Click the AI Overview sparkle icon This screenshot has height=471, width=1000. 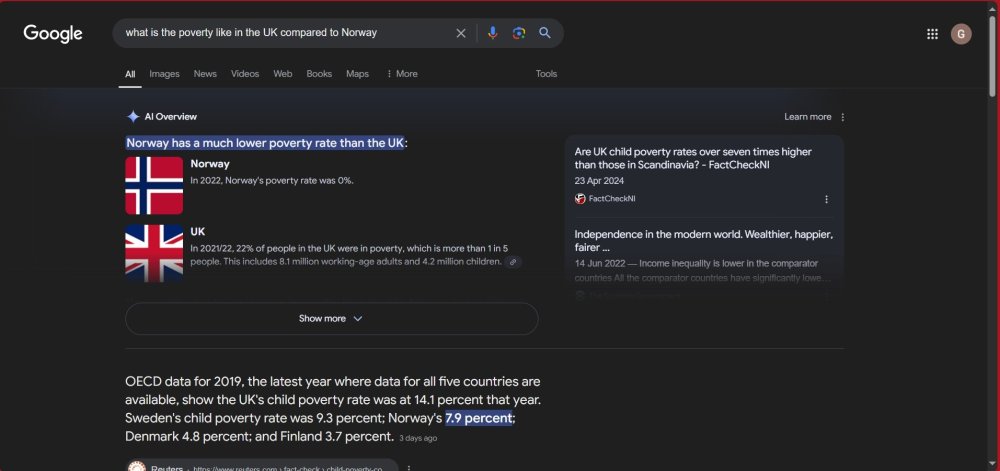pyautogui.click(x=133, y=117)
